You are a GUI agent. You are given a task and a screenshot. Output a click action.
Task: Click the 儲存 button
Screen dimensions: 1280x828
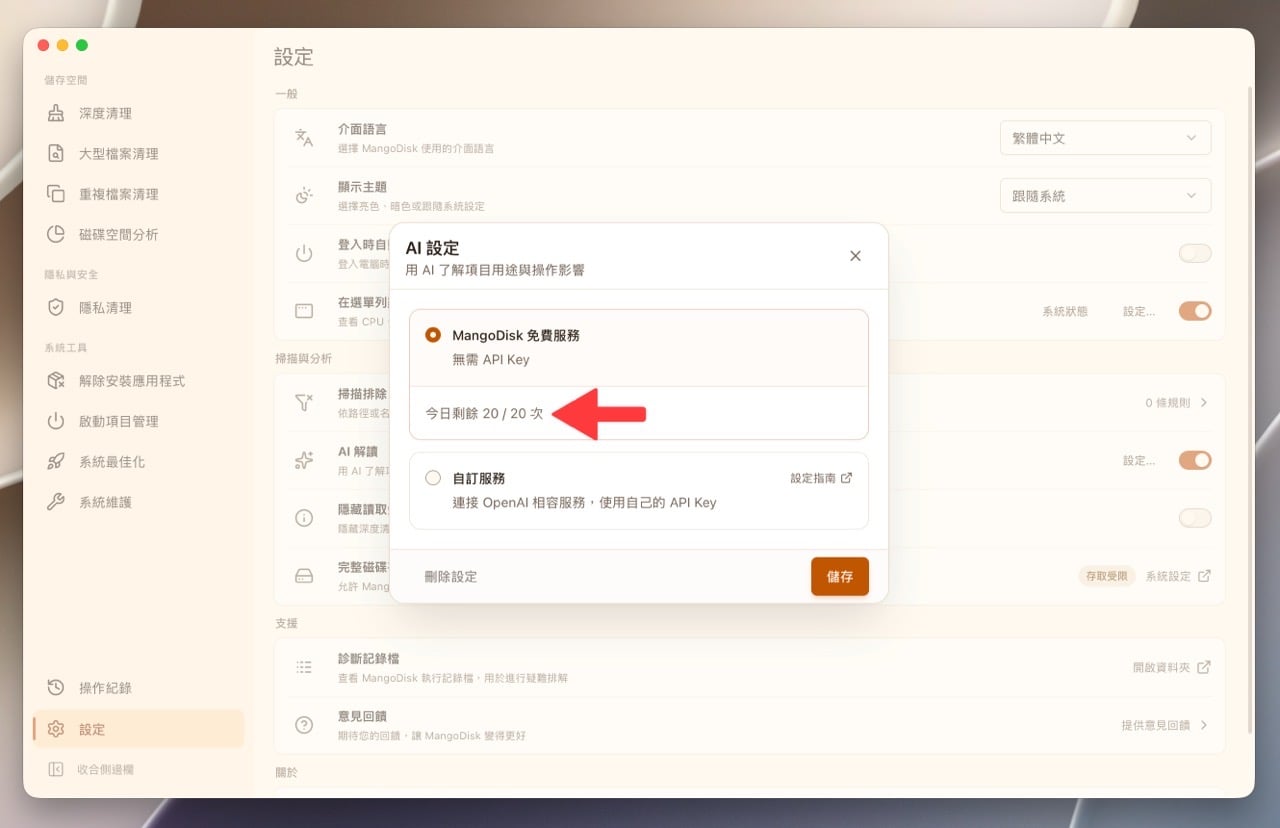click(840, 576)
